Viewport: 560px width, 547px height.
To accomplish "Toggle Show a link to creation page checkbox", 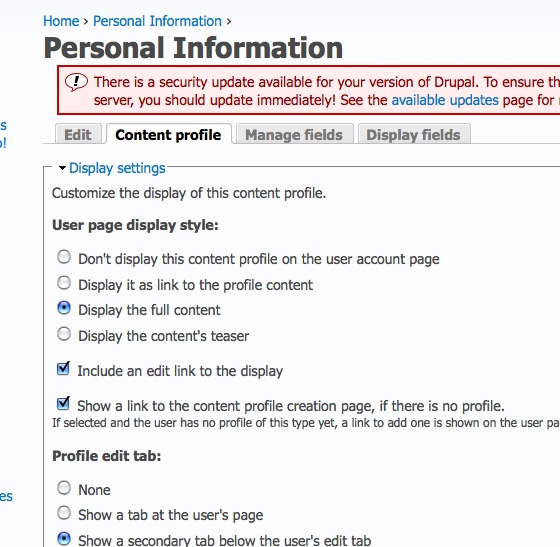I will click(x=63, y=403).
